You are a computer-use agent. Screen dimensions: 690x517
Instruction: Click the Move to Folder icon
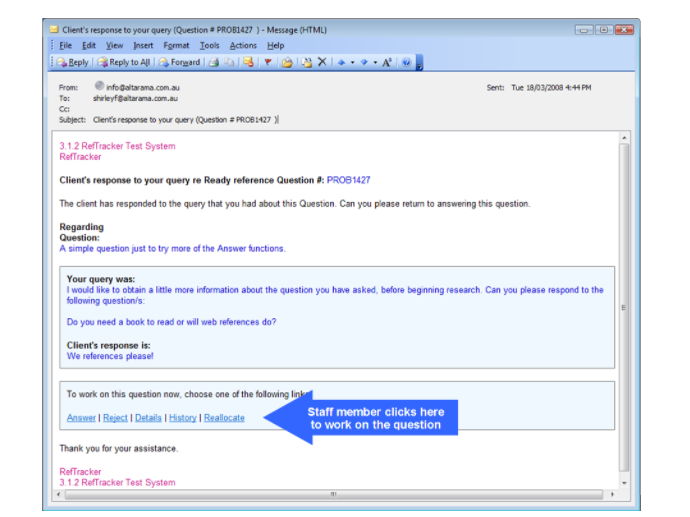point(287,62)
